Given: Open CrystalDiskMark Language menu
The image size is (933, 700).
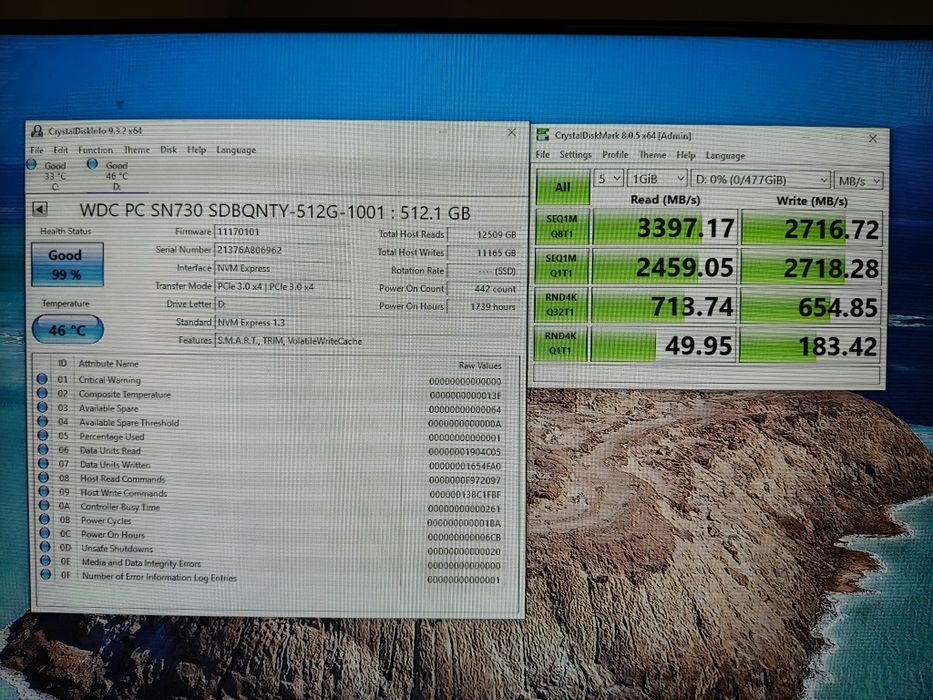Looking at the screenshot, I should tap(725, 156).
